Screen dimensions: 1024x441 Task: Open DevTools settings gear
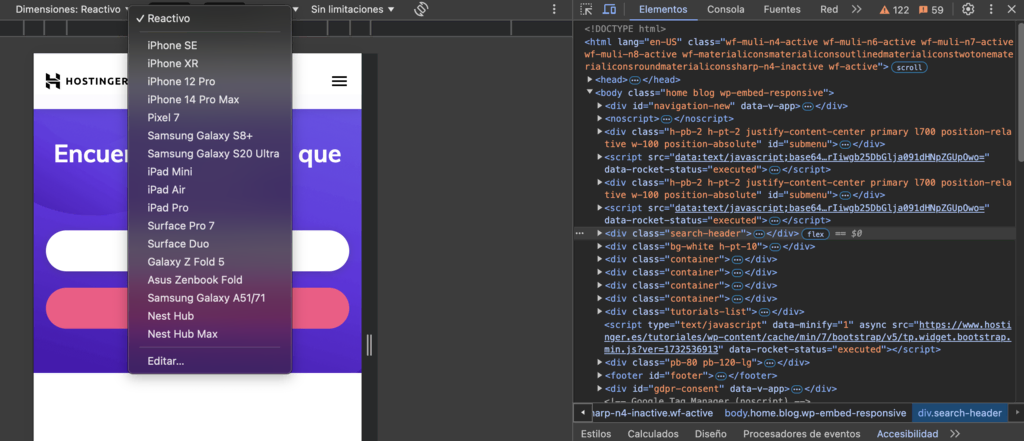pyautogui.click(x=968, y=9)
